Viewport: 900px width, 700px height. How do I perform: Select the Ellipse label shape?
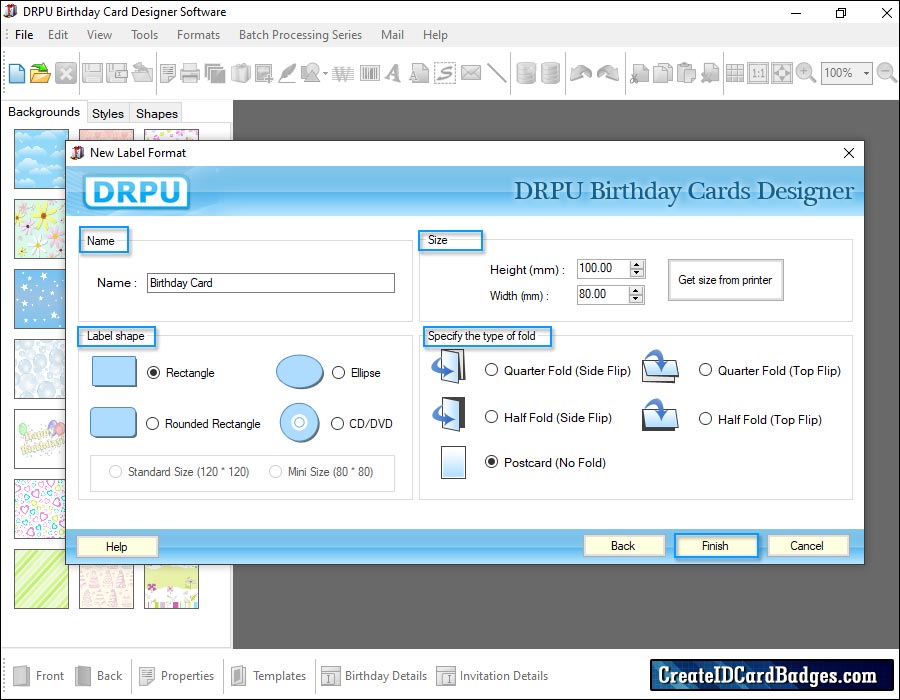(x=339, y=373)
